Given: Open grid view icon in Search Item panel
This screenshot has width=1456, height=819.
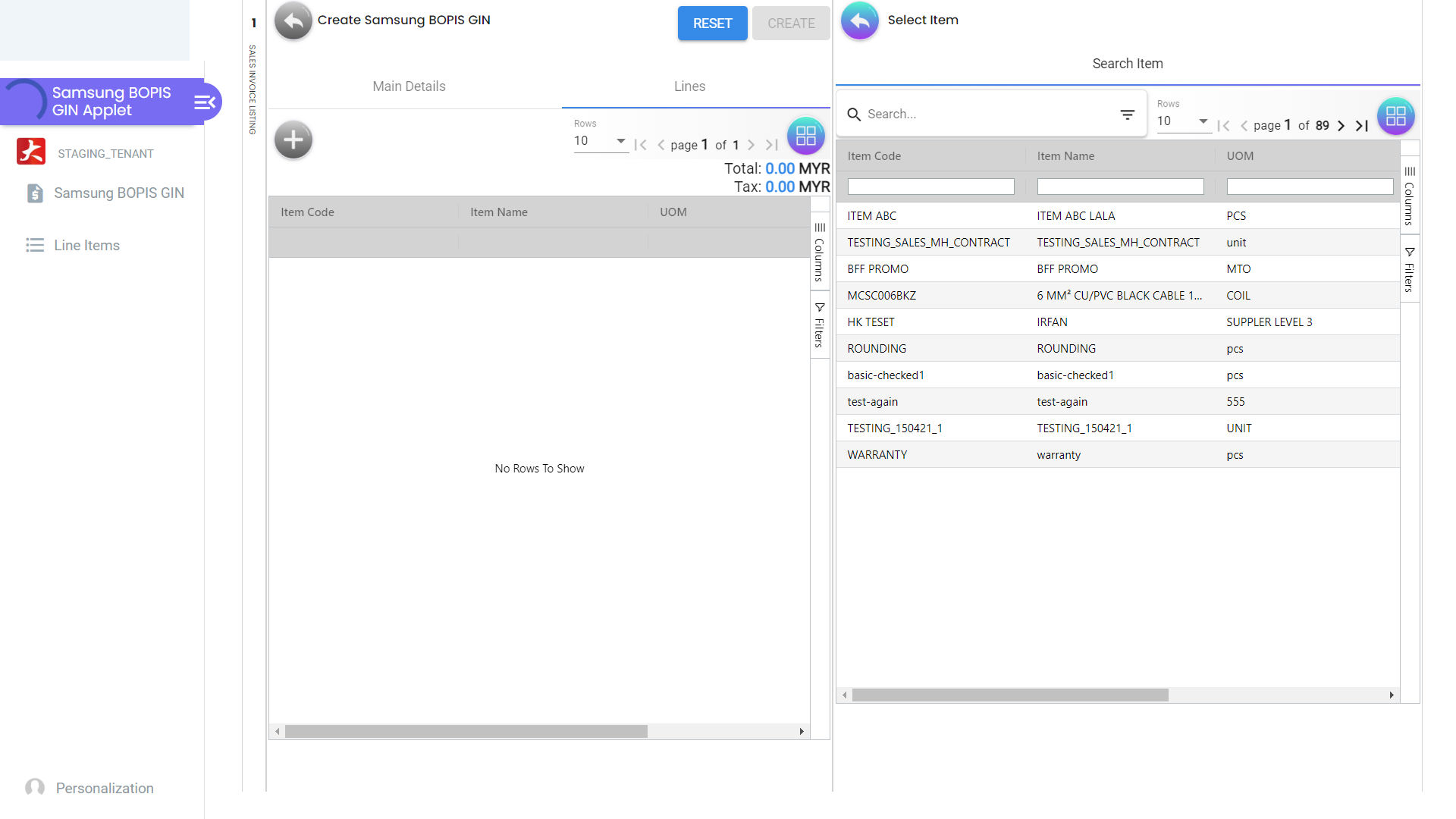Looking at the screenshot, I should pyautogui.click(x=1395, y=116).
